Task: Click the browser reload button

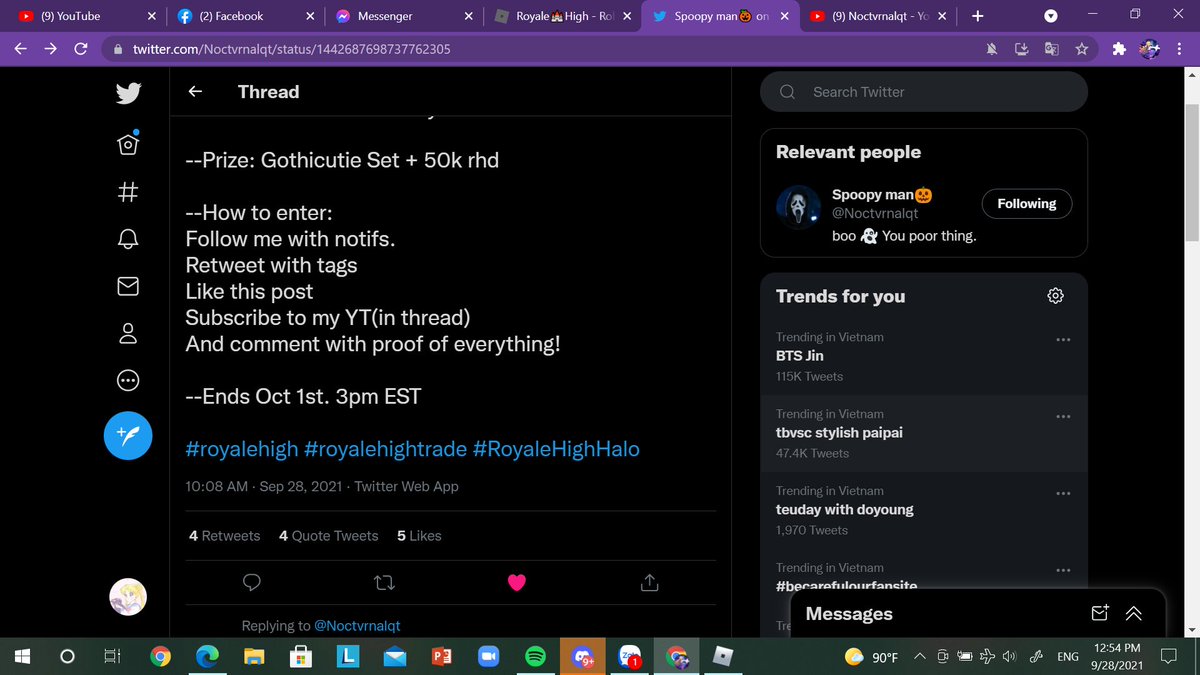Action: [x=81, y=48]
